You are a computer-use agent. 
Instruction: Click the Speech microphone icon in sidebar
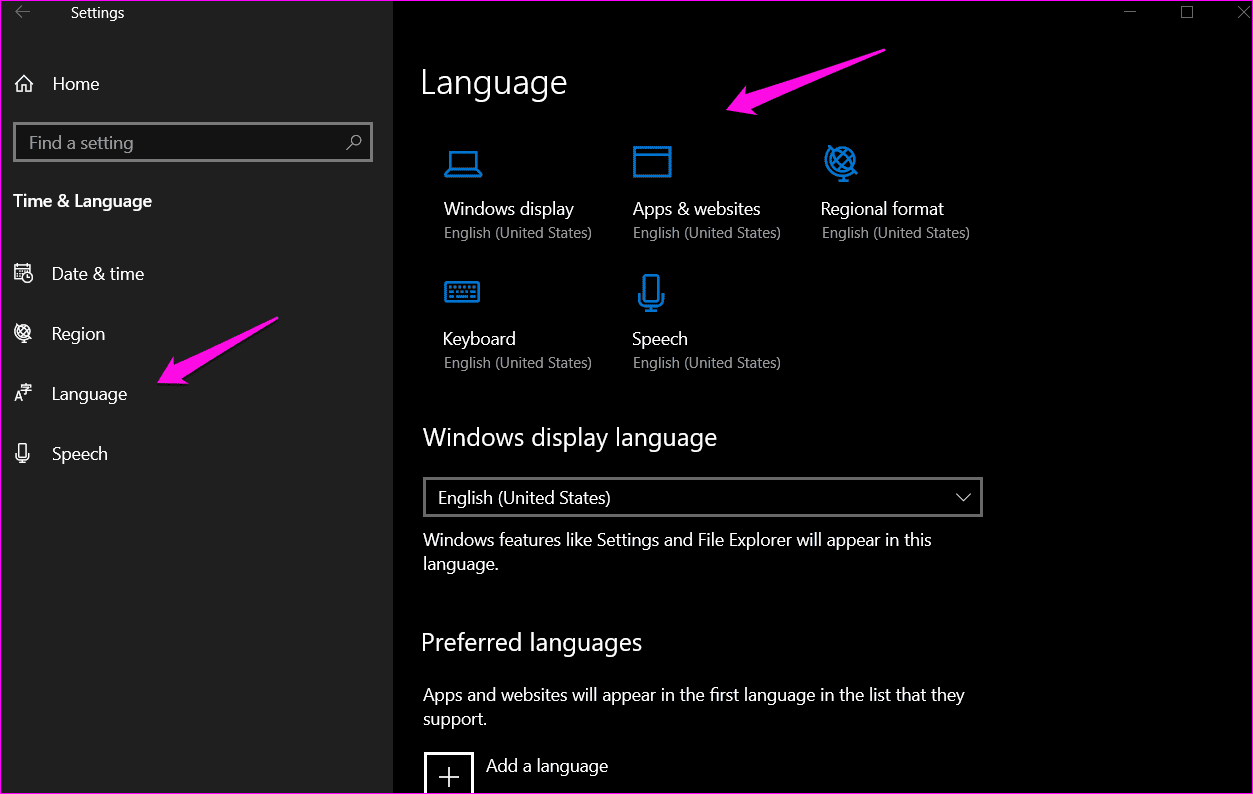point(23,454)
